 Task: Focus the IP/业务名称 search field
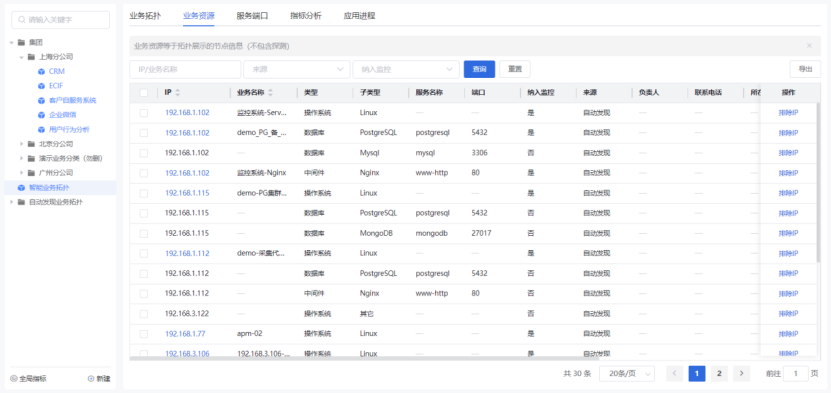click(185, 69)
